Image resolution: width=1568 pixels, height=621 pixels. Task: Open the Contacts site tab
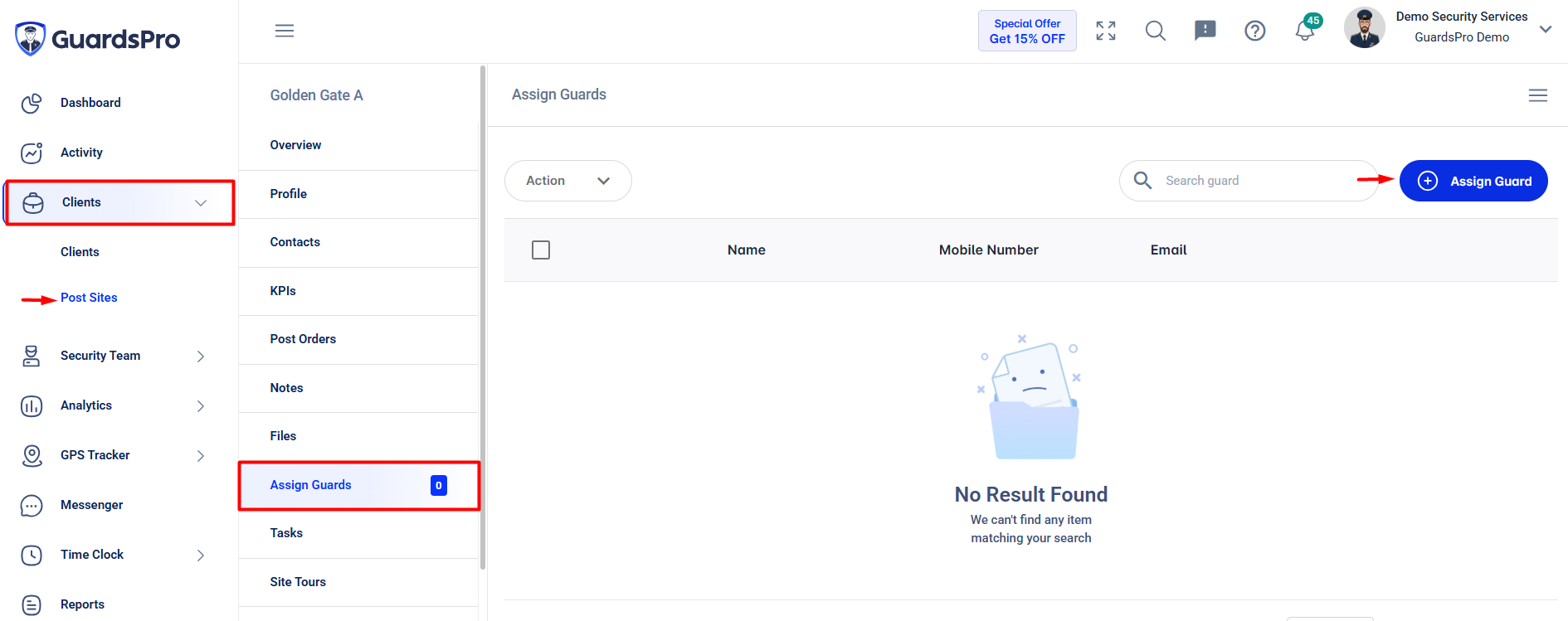(358, 242)
